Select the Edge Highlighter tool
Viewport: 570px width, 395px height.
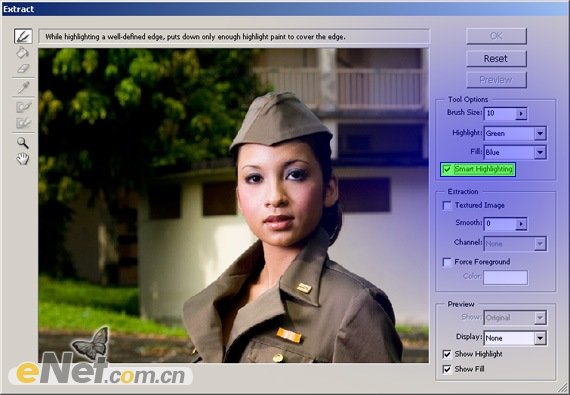pyautogui.click(x=23, y=36)
